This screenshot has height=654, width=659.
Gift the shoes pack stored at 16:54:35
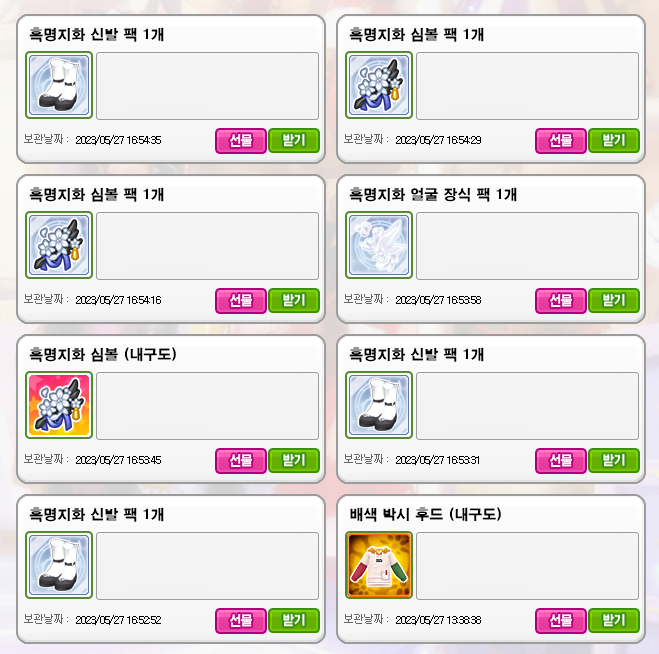point(241,140)
